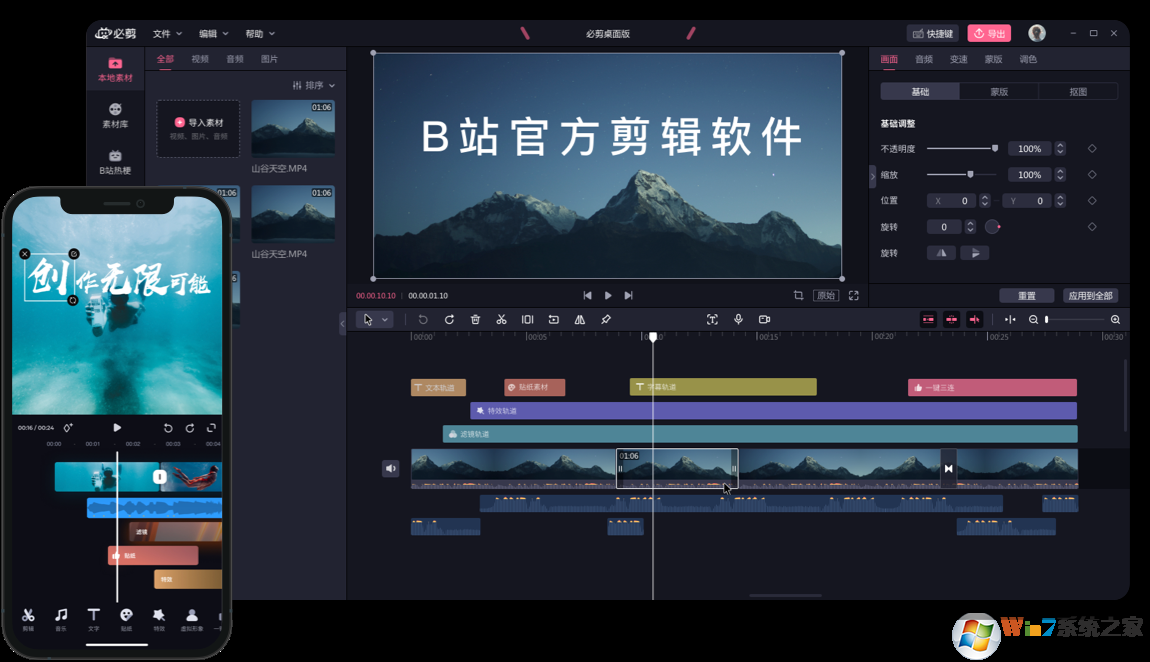Toggle 缩放 scale keyframe diamond
1150x662 pixels.
pyautogui.click(x=1092, y=174)
